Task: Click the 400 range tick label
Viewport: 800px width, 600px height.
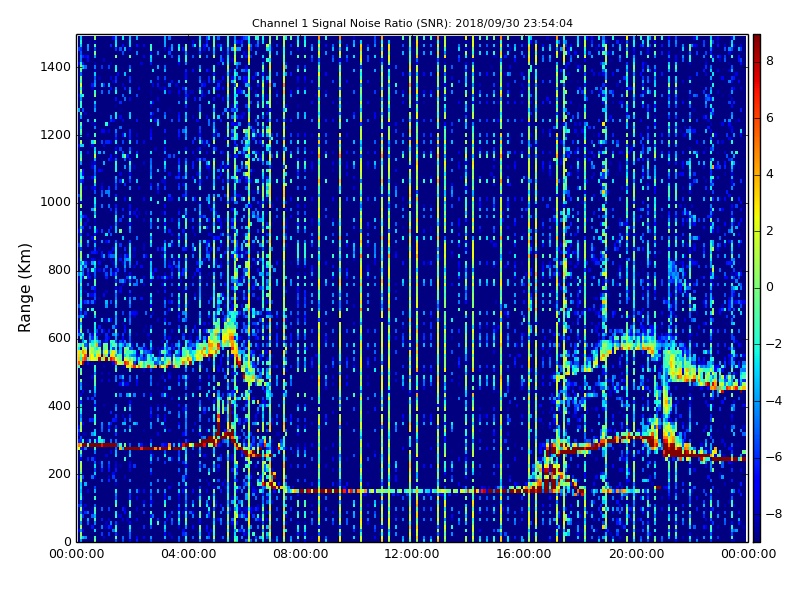Action: 59,406
